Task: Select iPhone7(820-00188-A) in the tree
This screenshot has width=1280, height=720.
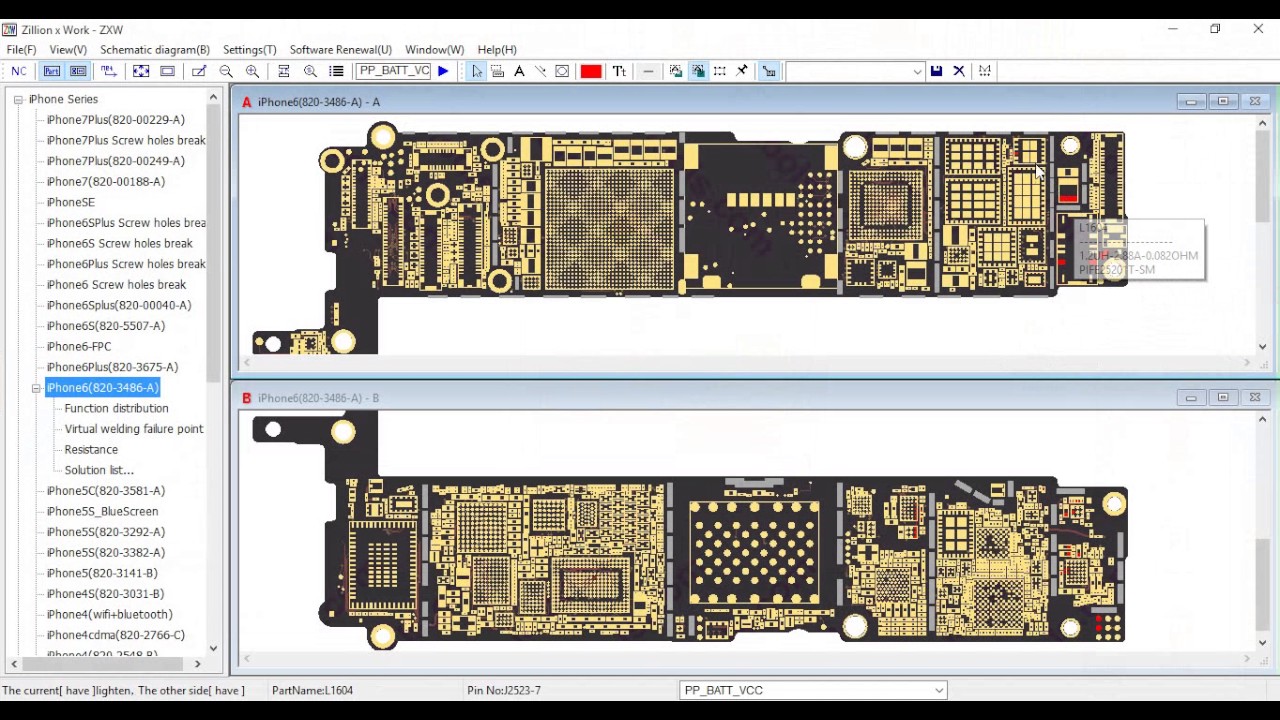Action: click(106, 182)
